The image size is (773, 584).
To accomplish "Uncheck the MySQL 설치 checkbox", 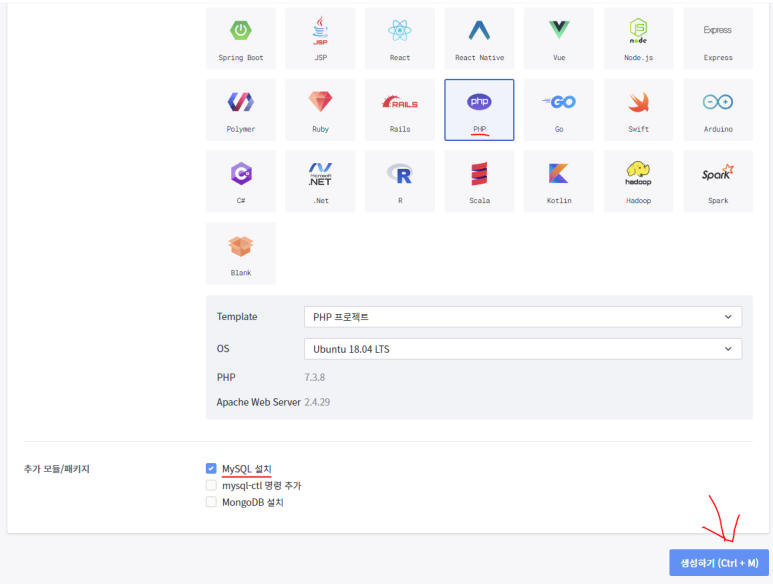I will click(211, 468).
